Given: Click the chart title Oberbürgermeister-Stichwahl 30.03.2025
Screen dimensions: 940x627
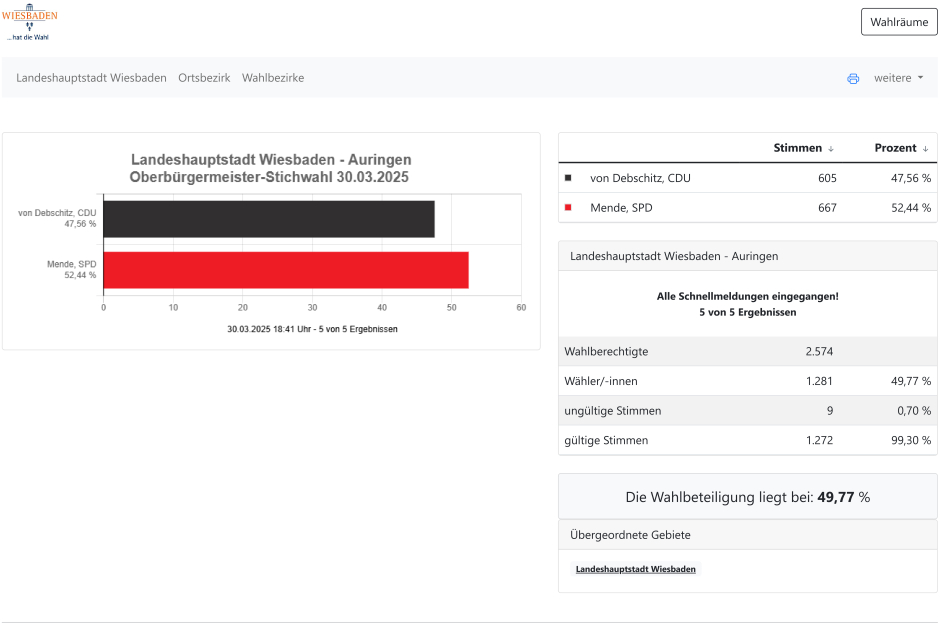Looking at the screenshot, I should [270, 177].
